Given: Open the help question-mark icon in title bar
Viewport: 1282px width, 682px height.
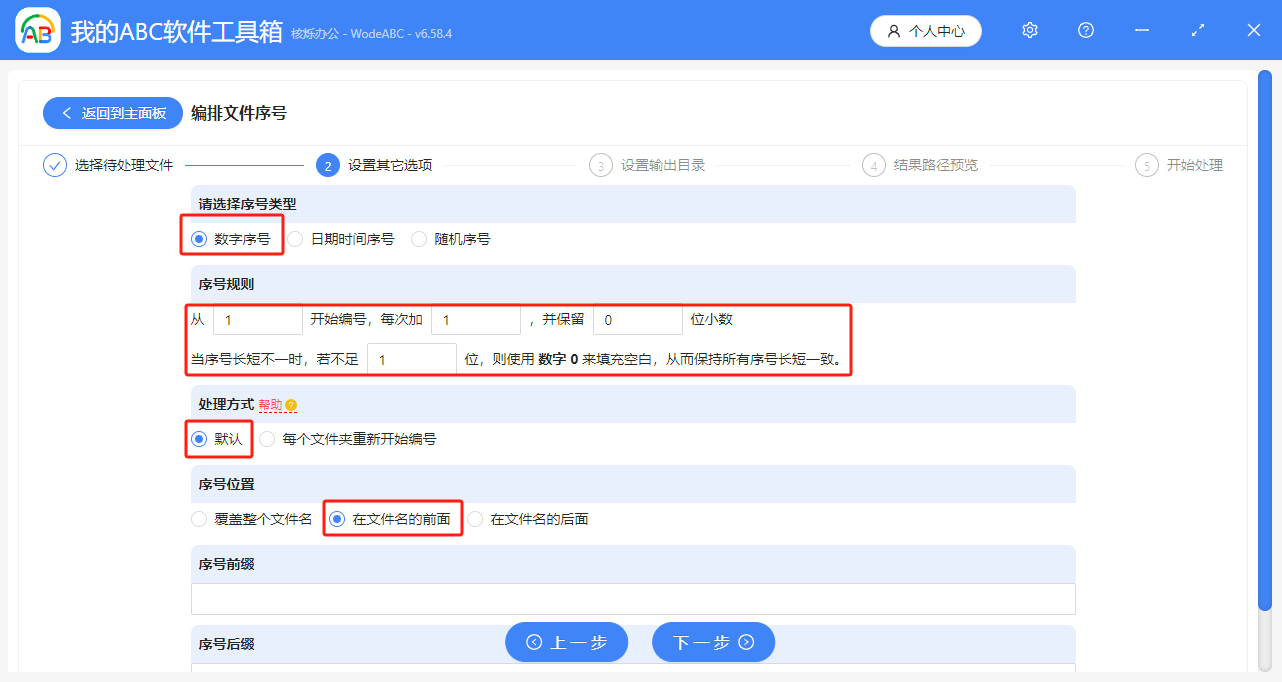Looking at the screenshot, I should (x=1085, y=30).
